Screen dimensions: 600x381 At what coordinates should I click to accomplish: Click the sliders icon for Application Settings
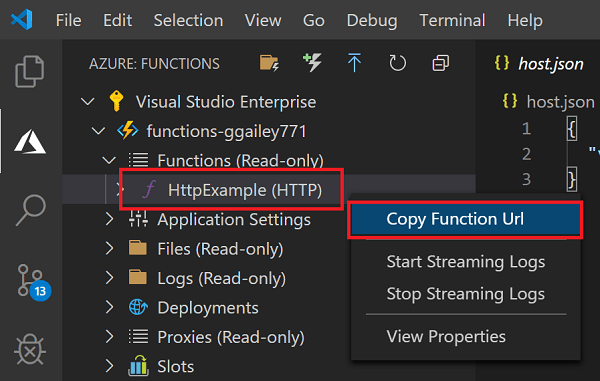[x=138, y=219]
